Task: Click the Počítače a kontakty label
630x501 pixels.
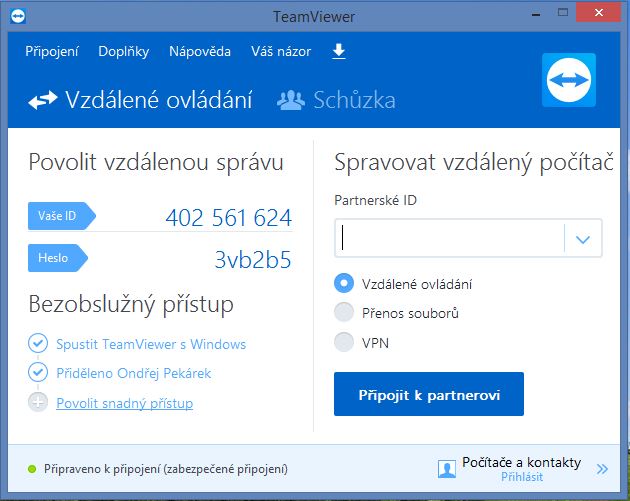Action: tap(522, 462)
